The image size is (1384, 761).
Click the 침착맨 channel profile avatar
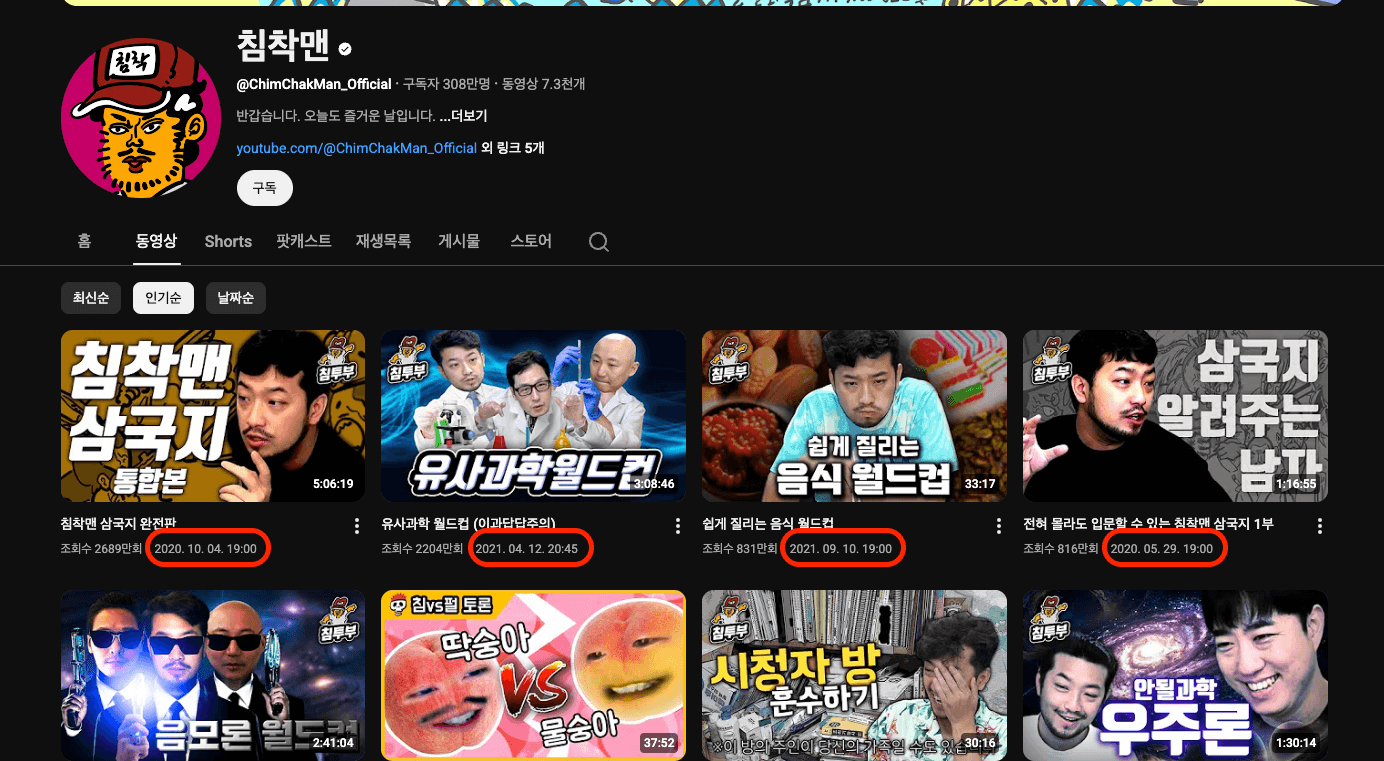coord(141,118)
